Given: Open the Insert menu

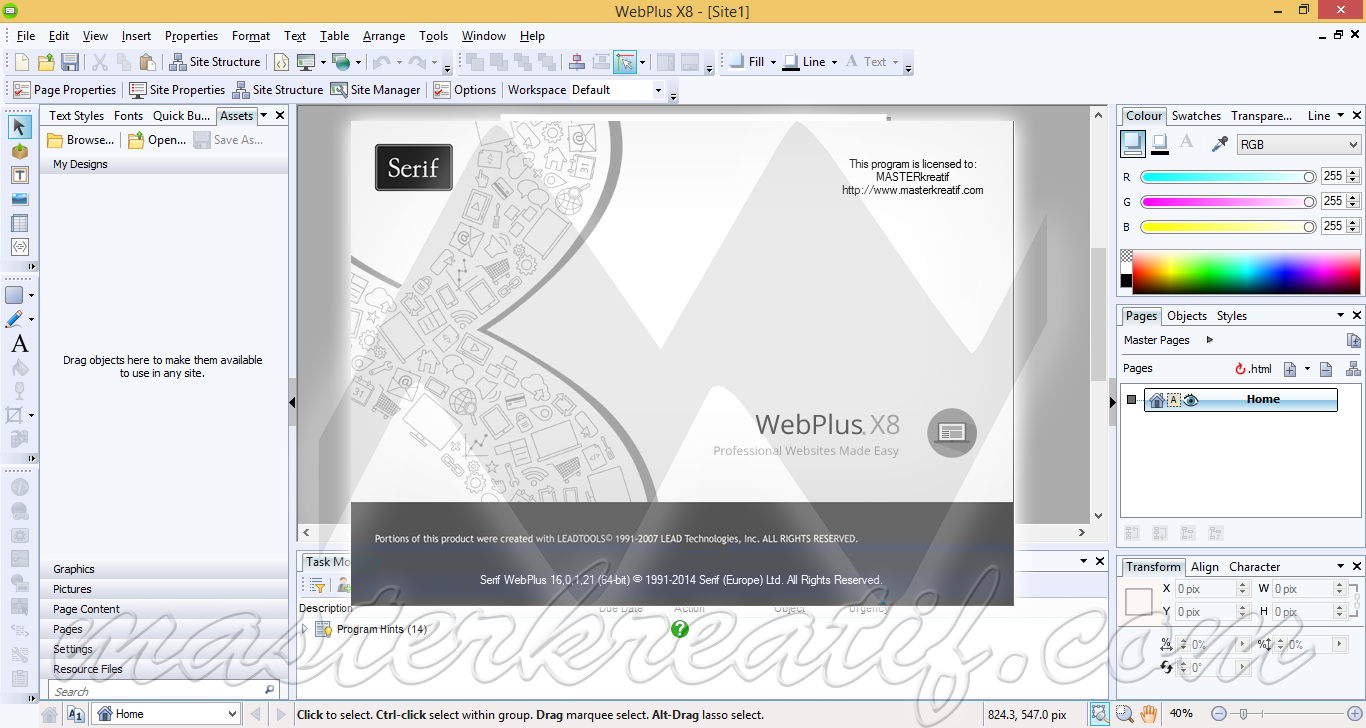Looking at the screenshot, I should point(136,36).
